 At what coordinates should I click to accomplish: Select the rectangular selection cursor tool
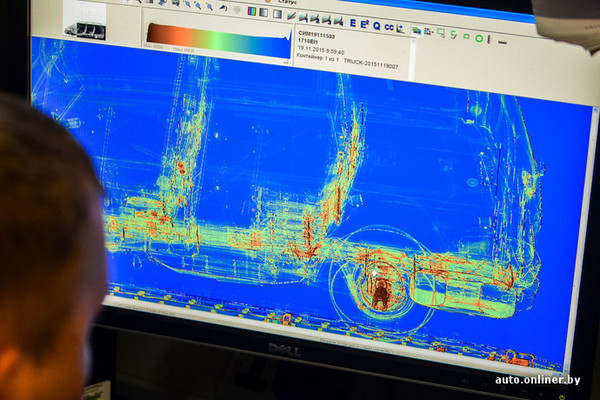point(441,33)
